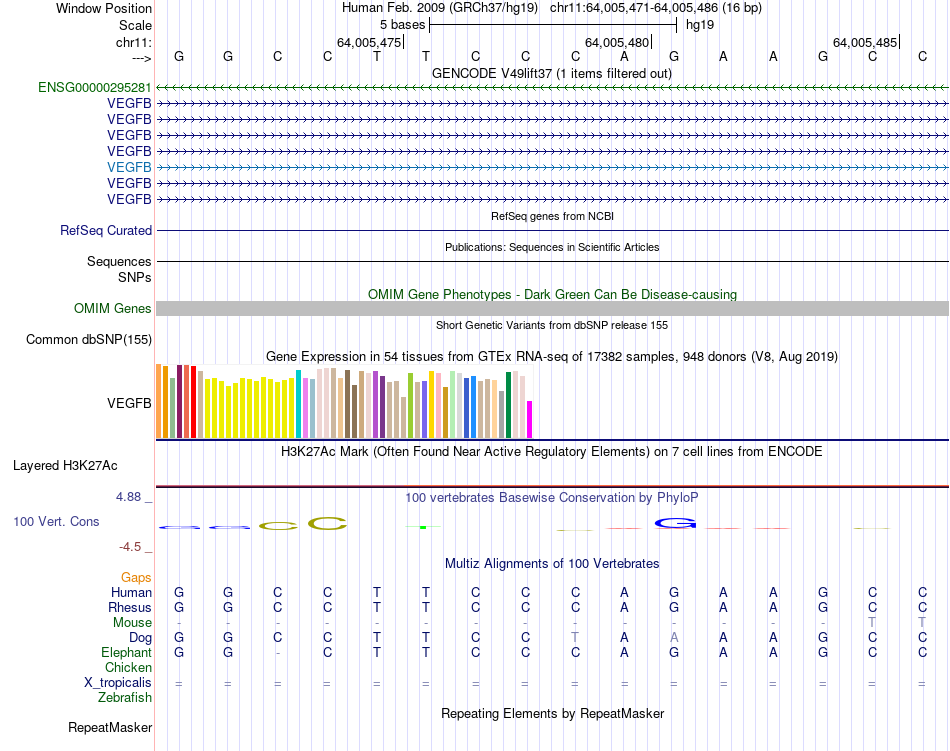The image size is (950, 751).
Task: Click the ENSG00000295281 gene label
Action: [95, 88]
